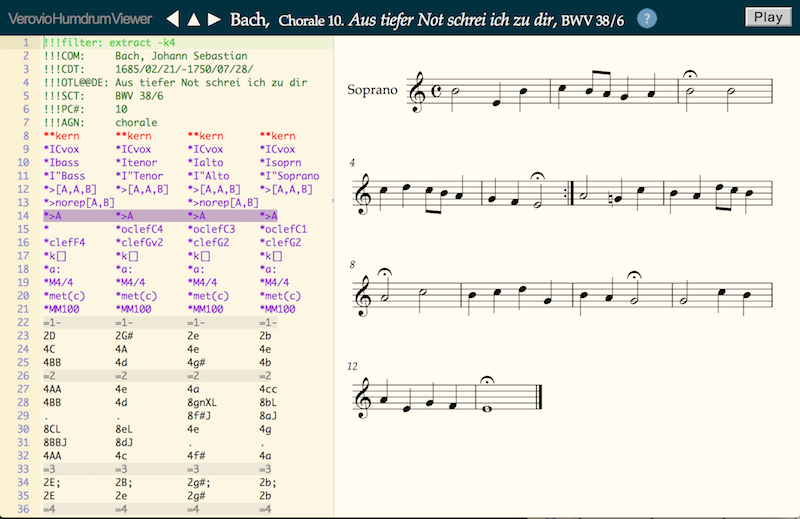800x519 pixels.
Task: Click the '*Ialto' instrument token
Action: click(x=205, y=162)
